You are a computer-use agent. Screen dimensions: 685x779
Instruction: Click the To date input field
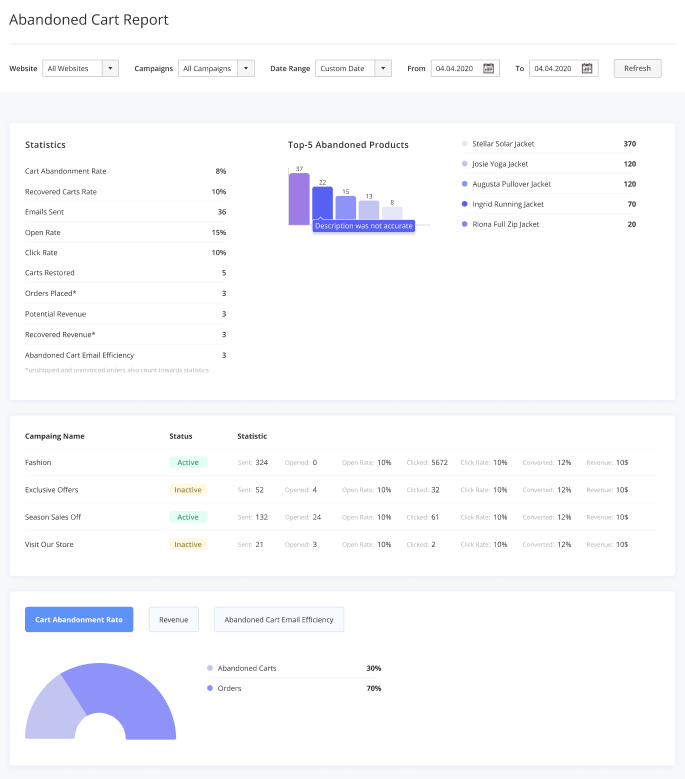click(x=563, y=68)
